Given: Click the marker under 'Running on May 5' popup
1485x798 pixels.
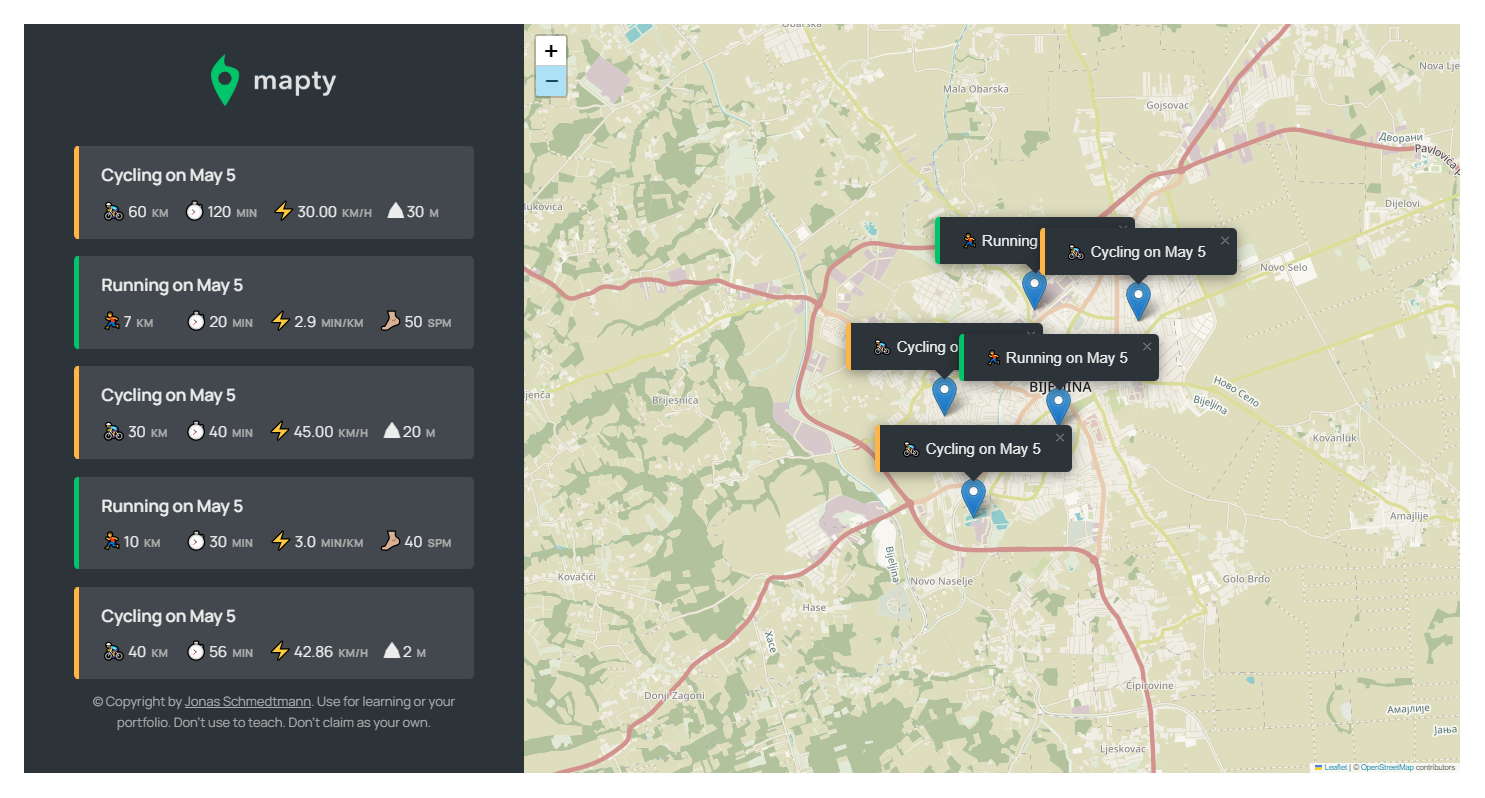Looking at the screenshot, I should click(x=1058, y=407).
